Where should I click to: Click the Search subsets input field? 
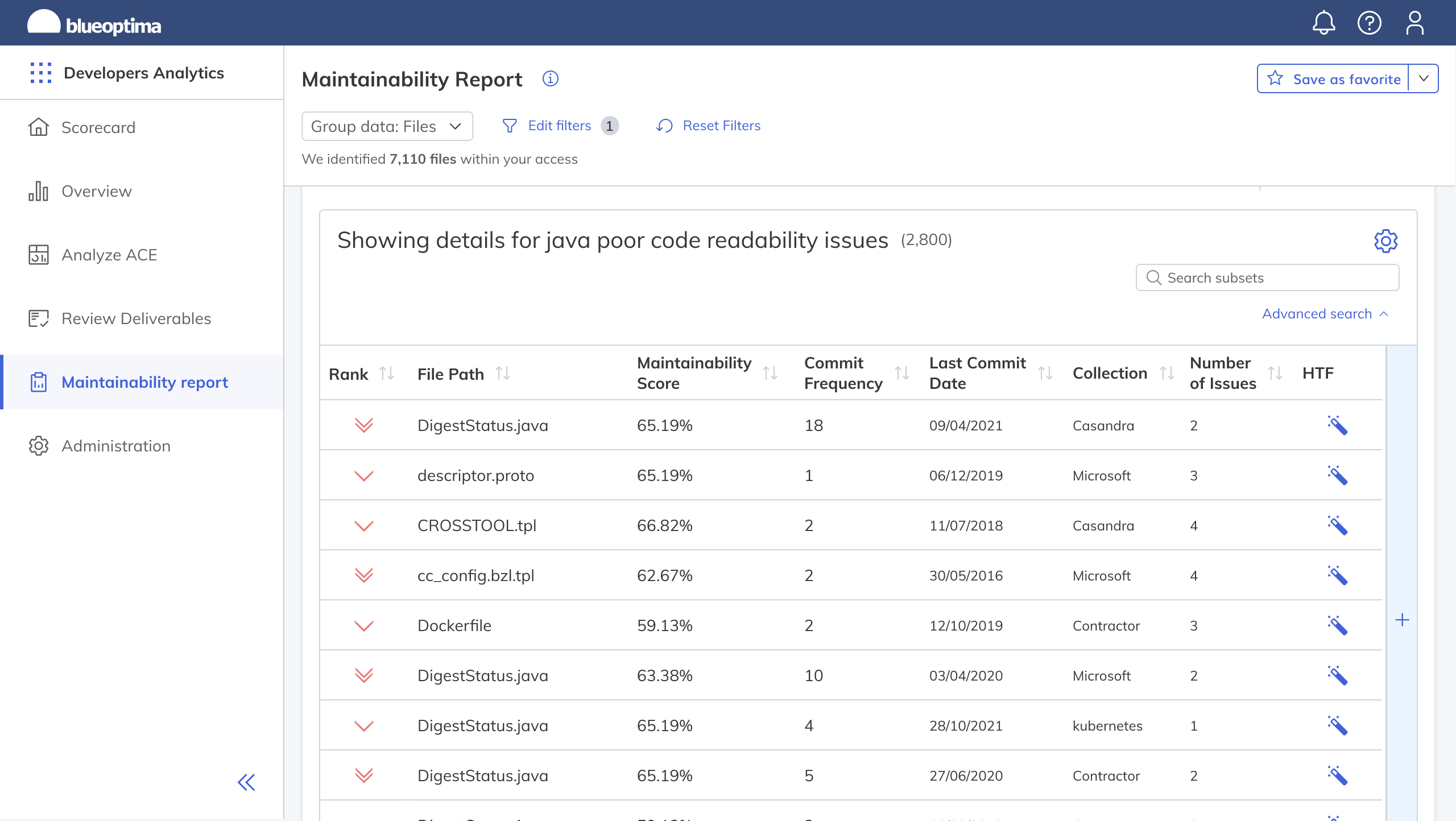1267,278
